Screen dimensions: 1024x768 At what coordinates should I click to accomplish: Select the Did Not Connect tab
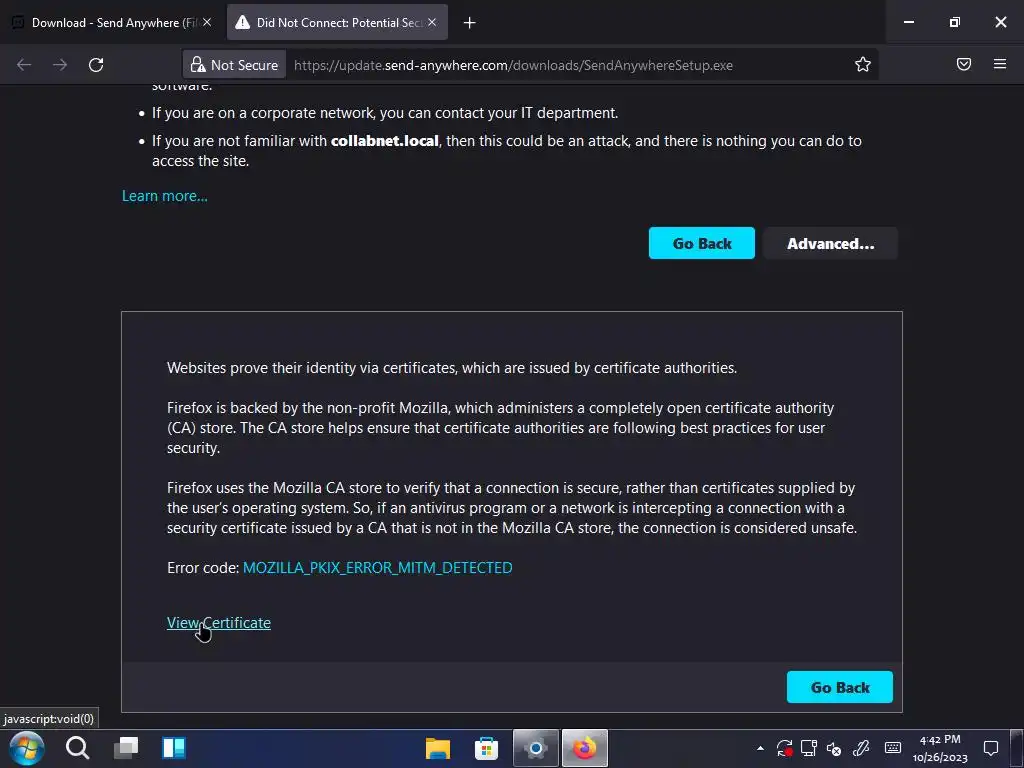[338, 23]
